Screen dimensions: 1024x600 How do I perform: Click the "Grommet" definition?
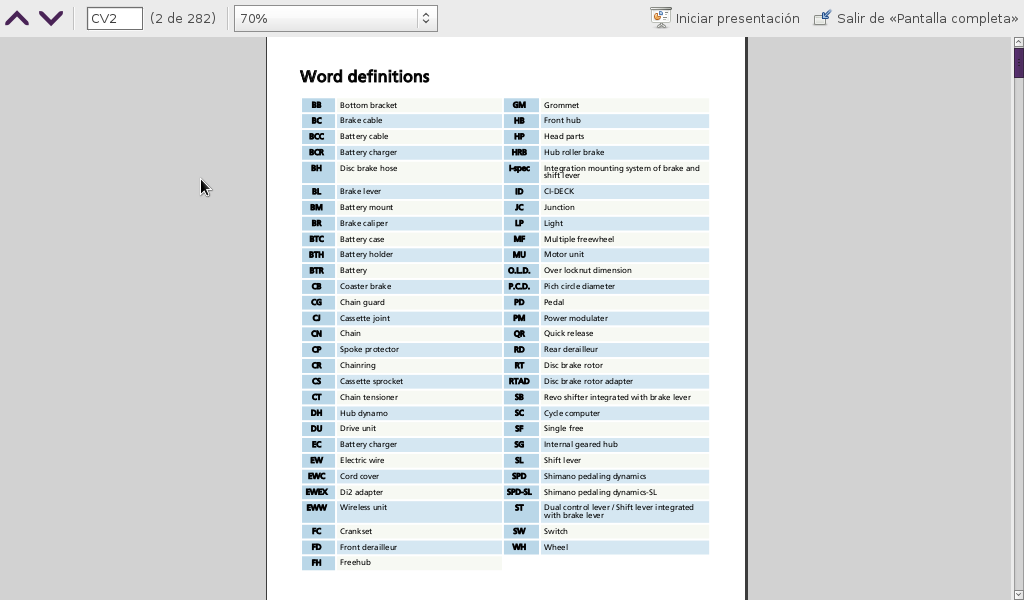[561, 105]
